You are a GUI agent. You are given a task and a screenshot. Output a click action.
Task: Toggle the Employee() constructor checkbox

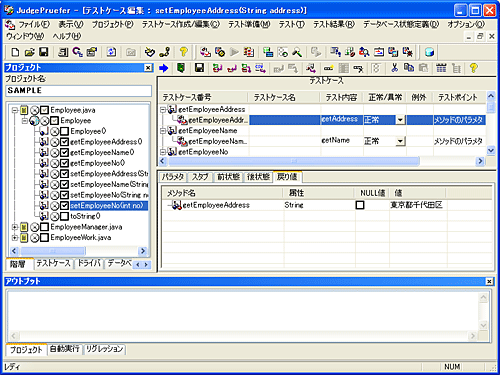point(65,131)
